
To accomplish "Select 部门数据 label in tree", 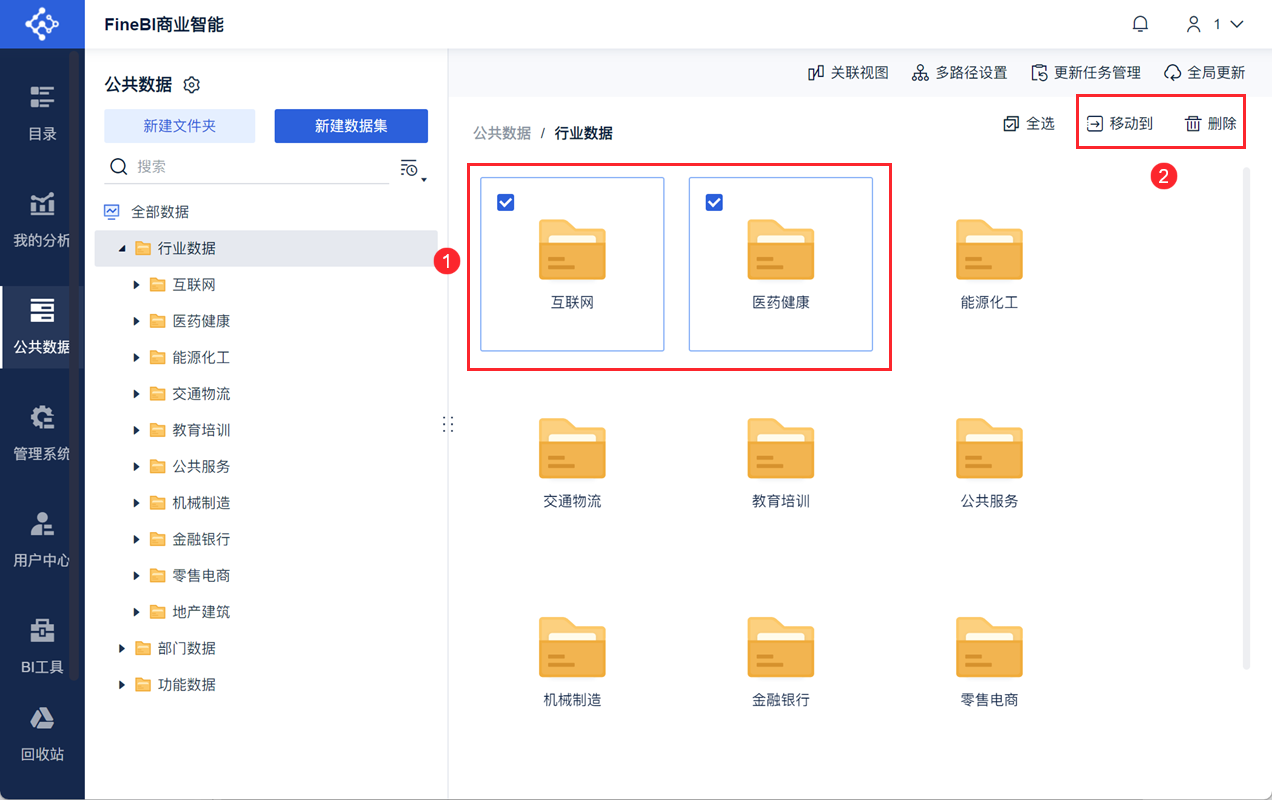I will [x=187, y=648].
